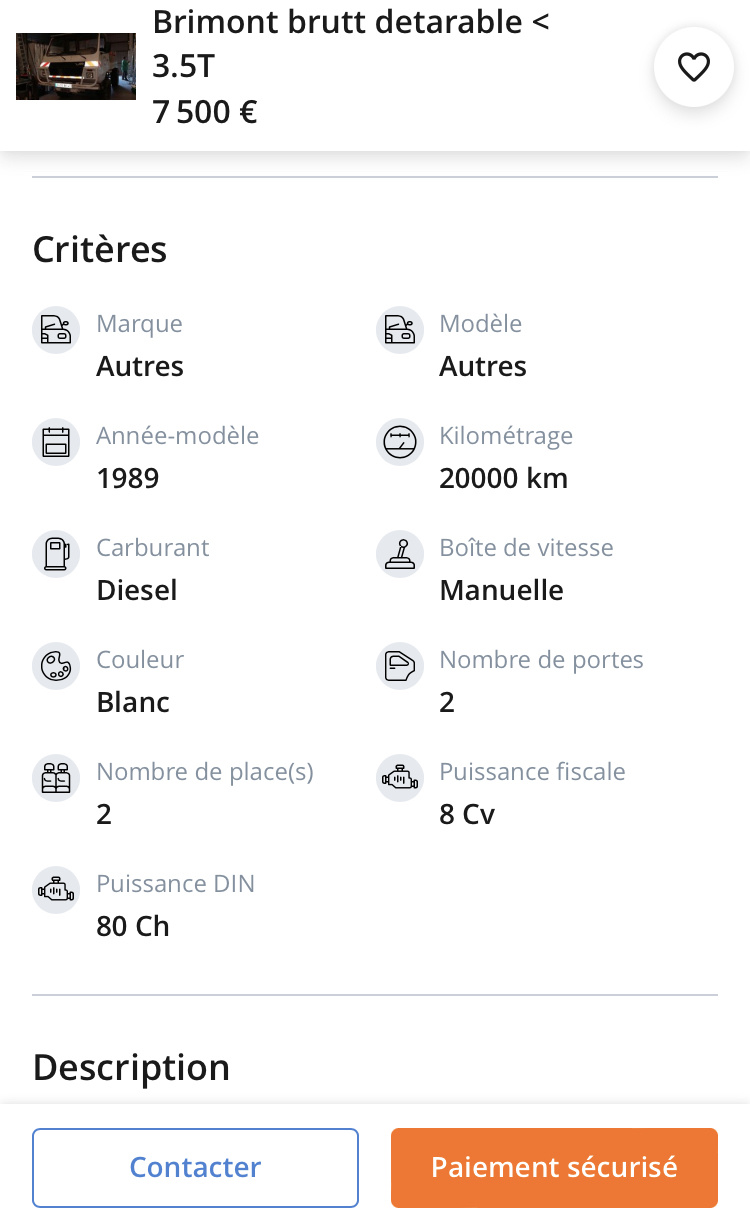This screenshot has height=1225, width=750.
Task: Click the heart favorite icon
Action: point(693,67)
